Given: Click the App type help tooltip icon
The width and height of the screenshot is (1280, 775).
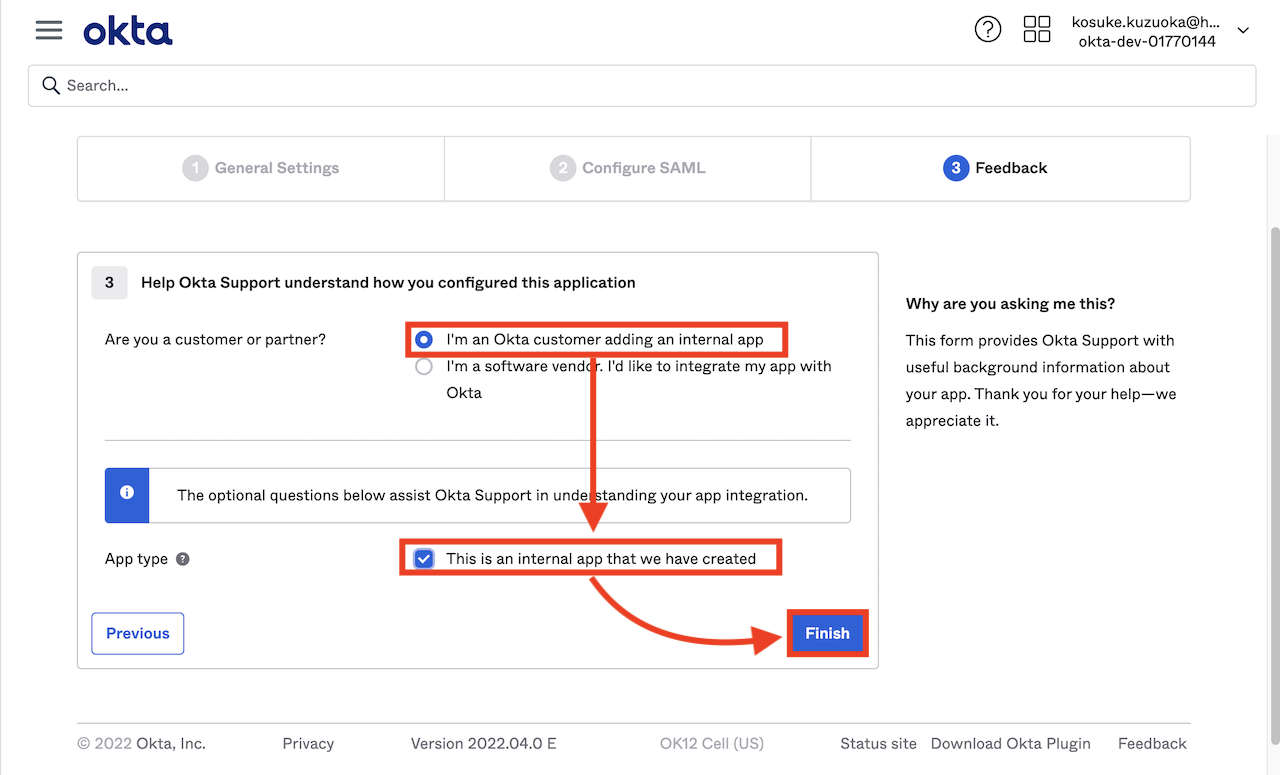Looking at the screenshot, I should [x=183, y=559].
